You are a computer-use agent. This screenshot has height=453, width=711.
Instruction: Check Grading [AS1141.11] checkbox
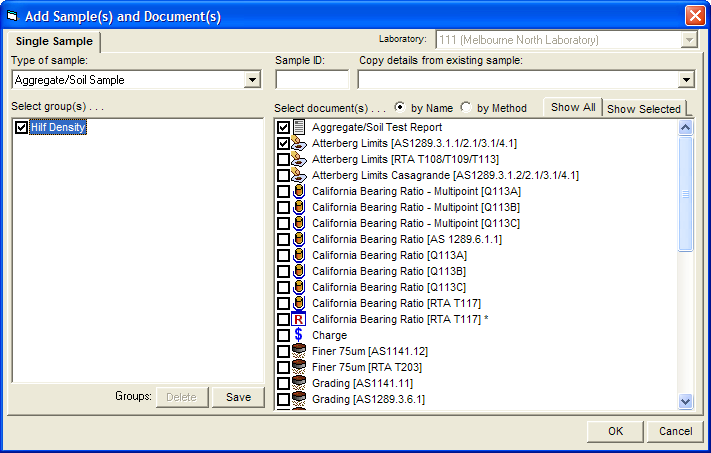[x=283, y=383]
